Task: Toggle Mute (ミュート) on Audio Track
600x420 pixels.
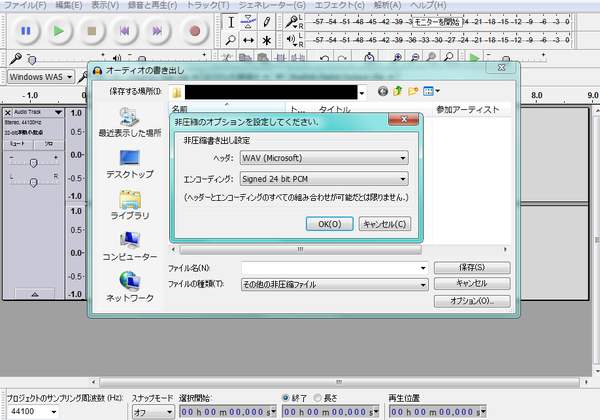Action: point(18,144)
